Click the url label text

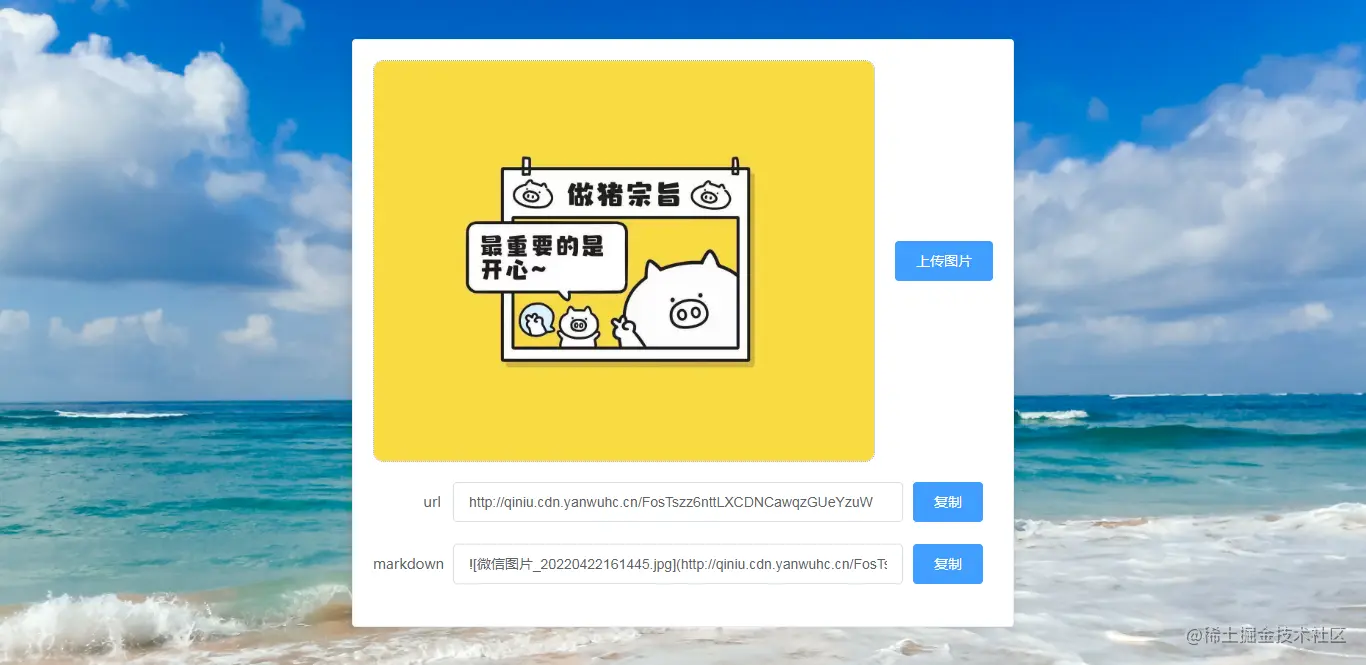point(432,502)
